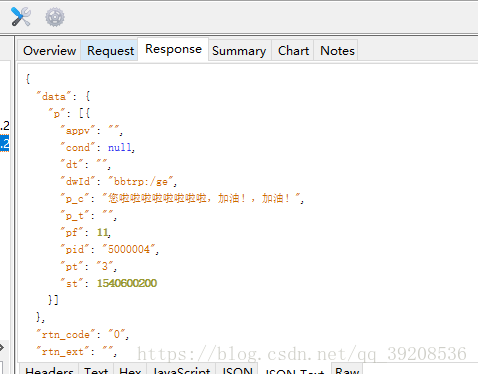
Task: Open the Settings gear icon
Action: click(x=55, y=17)
